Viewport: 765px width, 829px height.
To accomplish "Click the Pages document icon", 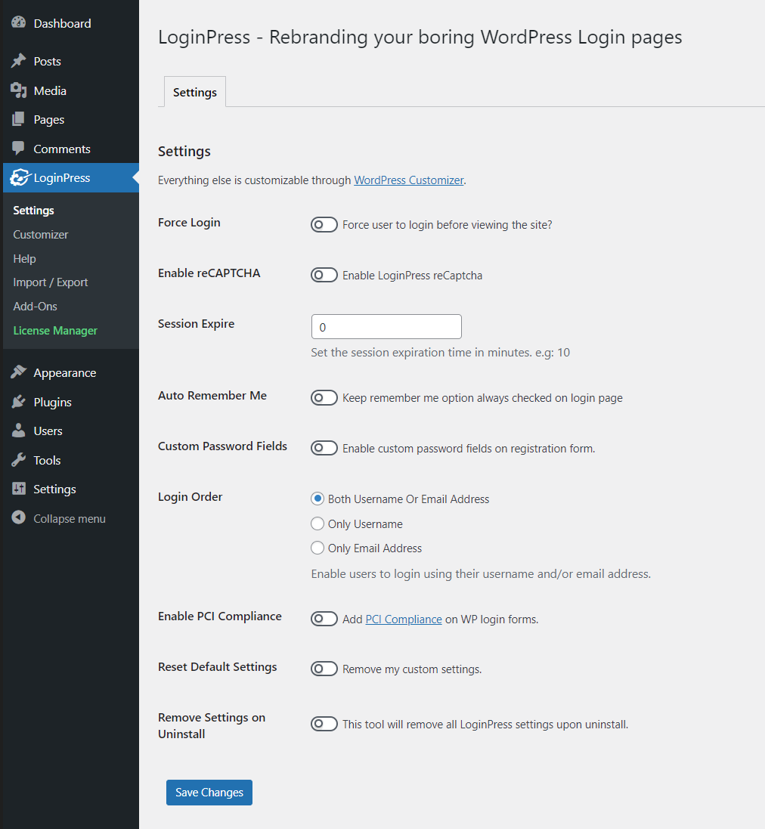I will coord(19,119).
